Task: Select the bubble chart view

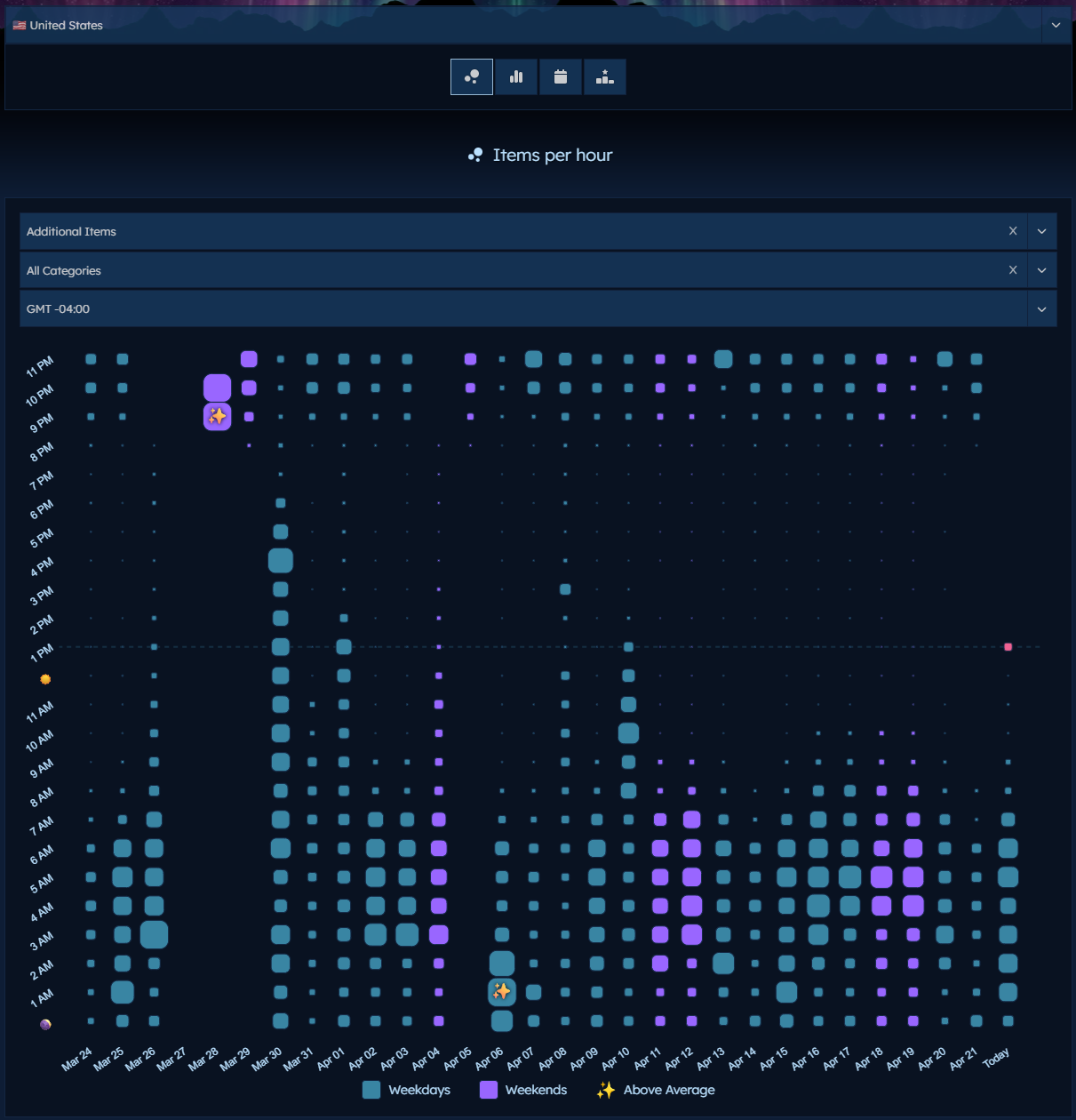Action: point(471,76)
